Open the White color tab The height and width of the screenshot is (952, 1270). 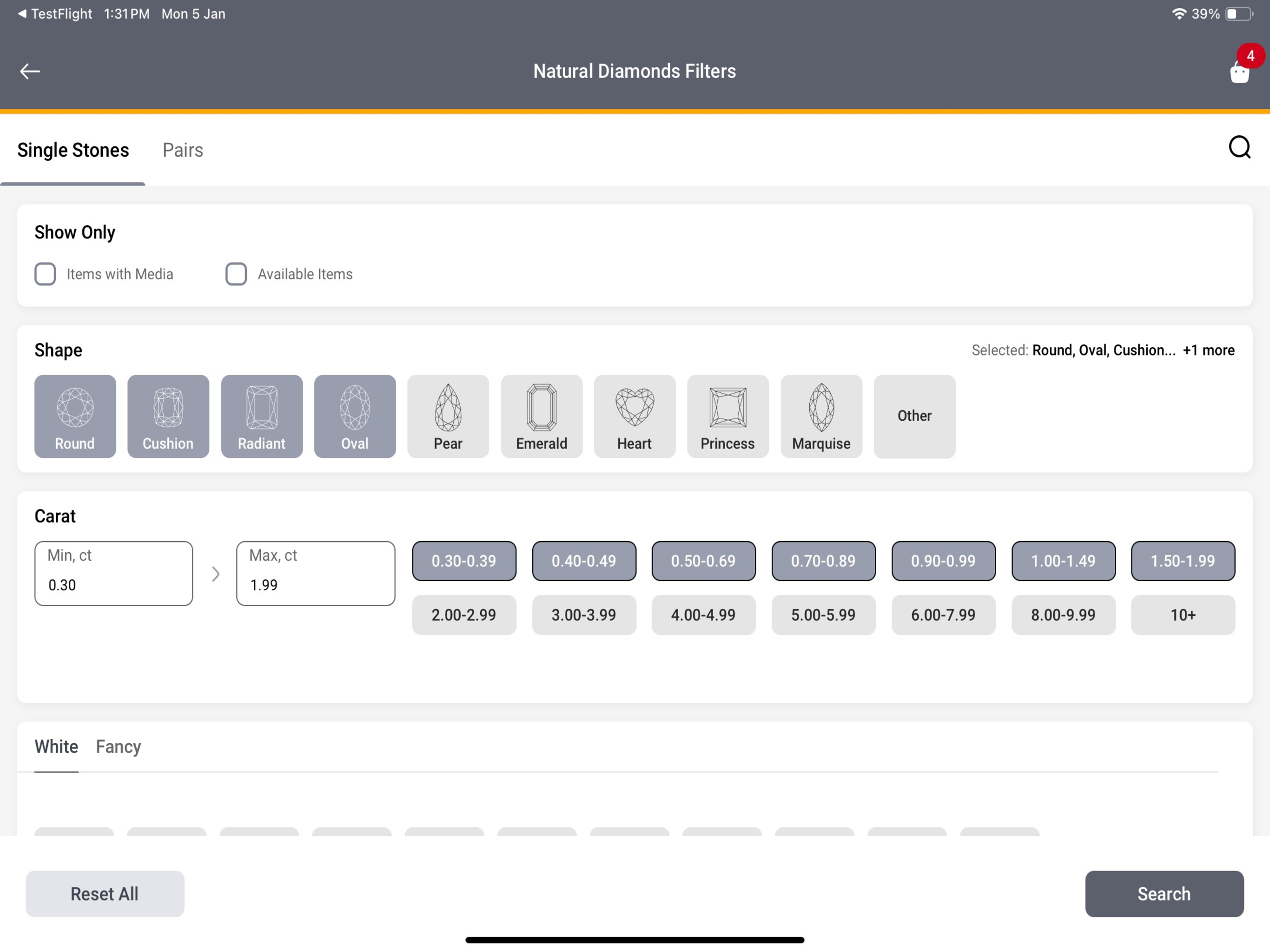[x=56, y=747]
